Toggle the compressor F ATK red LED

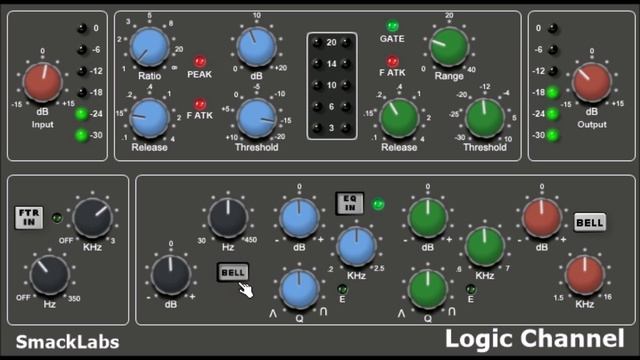[x=200, y=104]
